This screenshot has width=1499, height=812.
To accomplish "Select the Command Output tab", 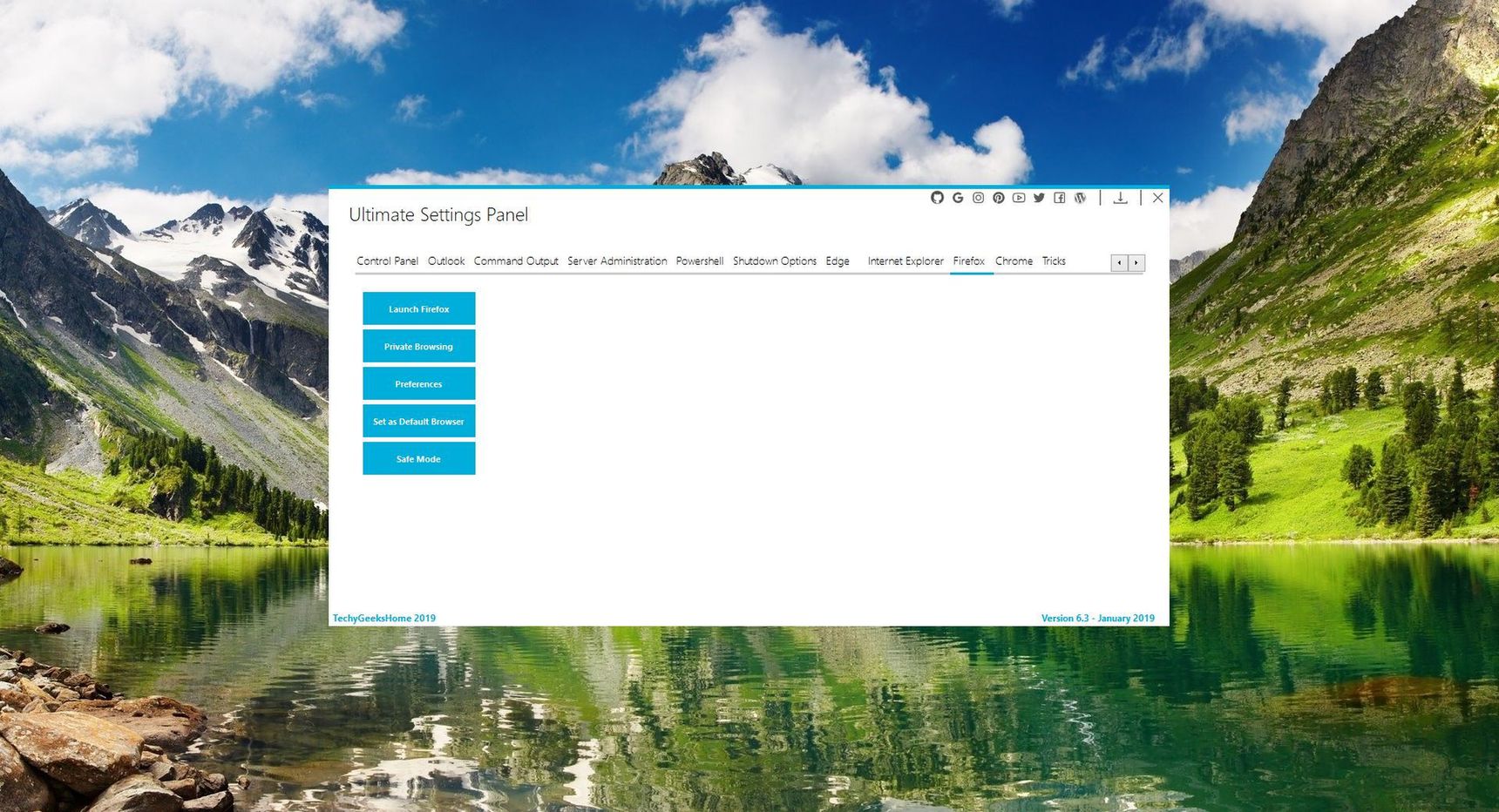I will click(x=516, y=261).
